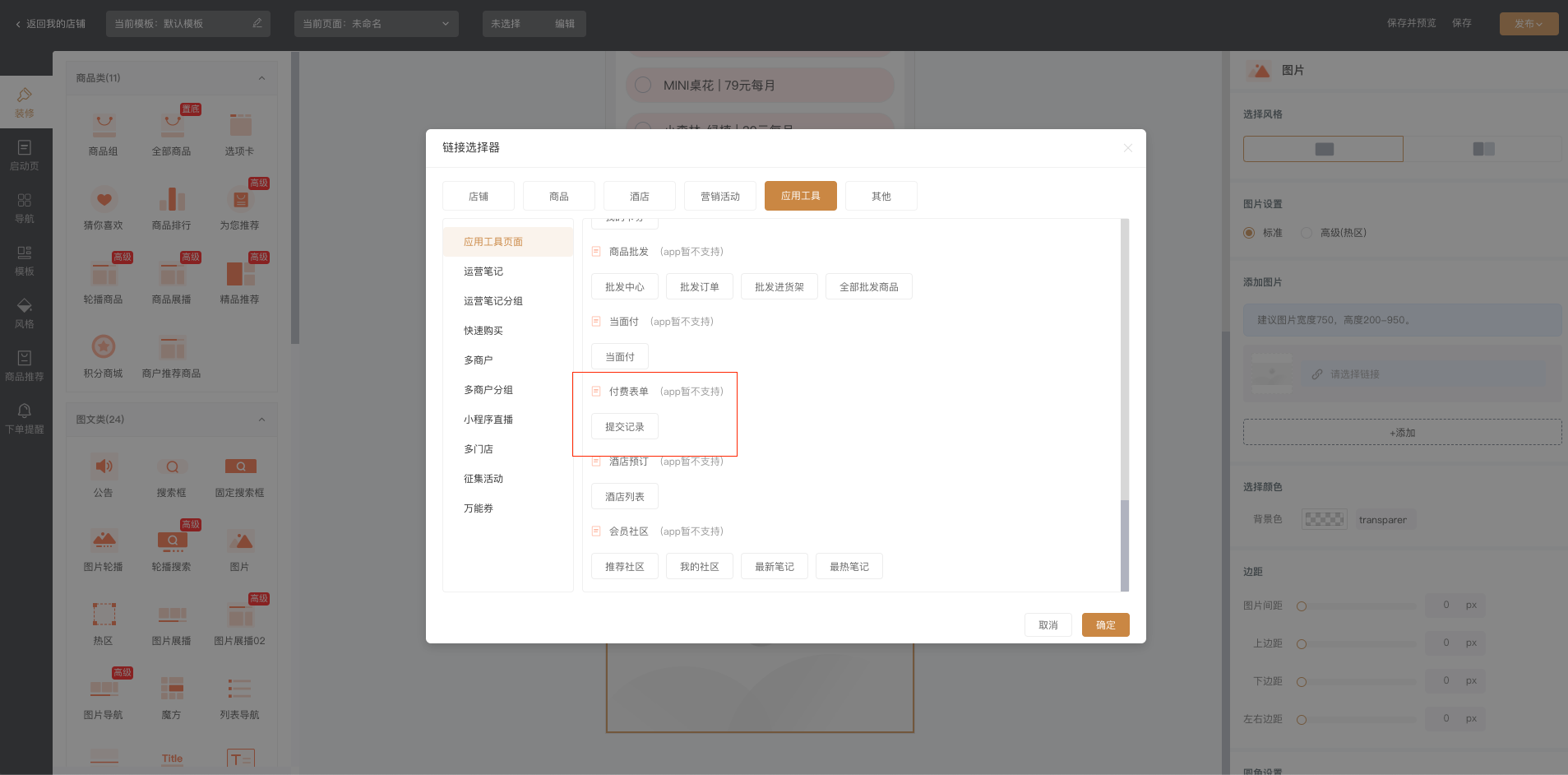Select the 公告 speaker icon
This screenshot has width=1568, height=775.
point(104,466)
